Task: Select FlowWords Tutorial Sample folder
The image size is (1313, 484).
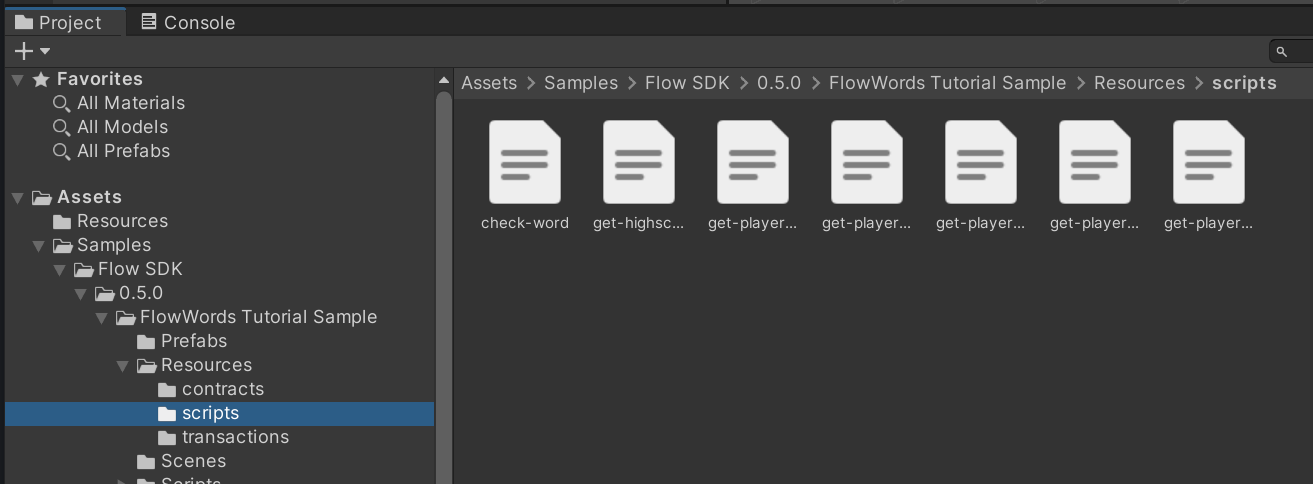Action: point(258,317)
